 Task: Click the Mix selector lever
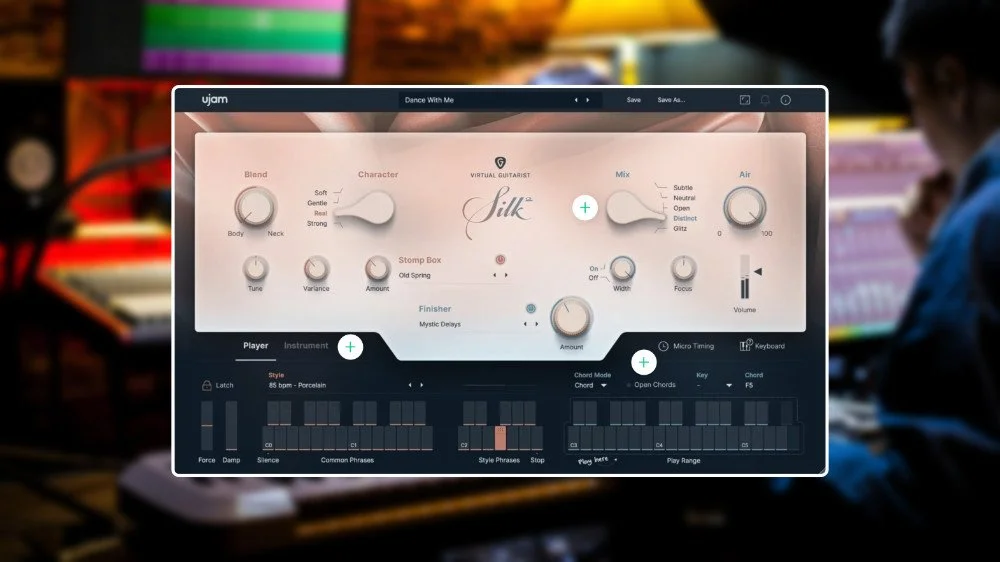[635, 209]
